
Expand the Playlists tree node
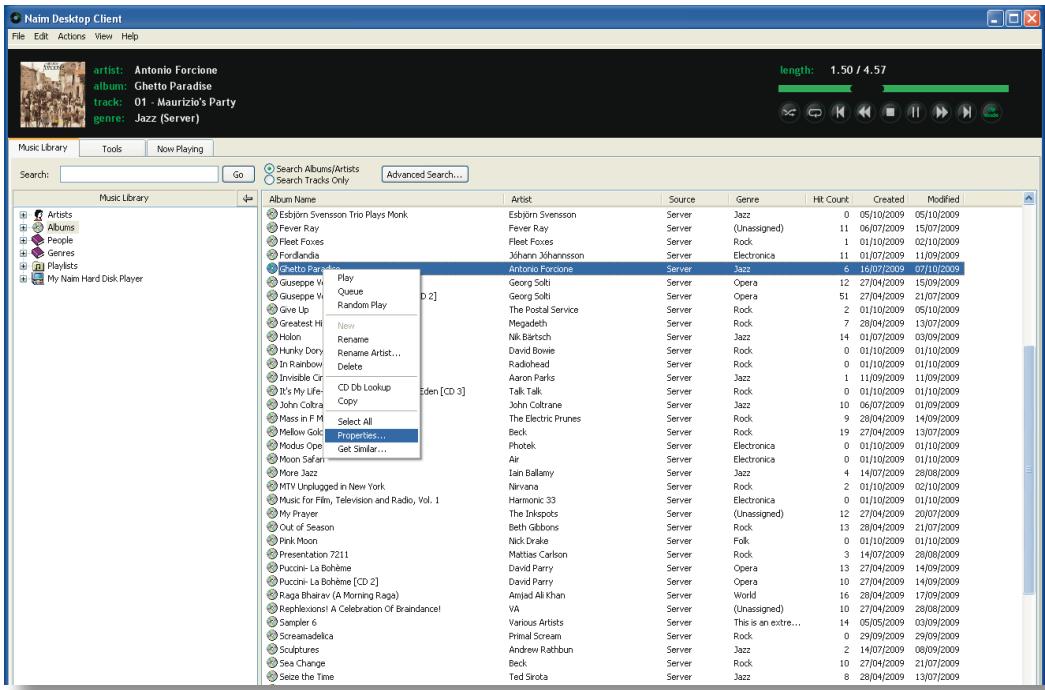coord(23,266)
